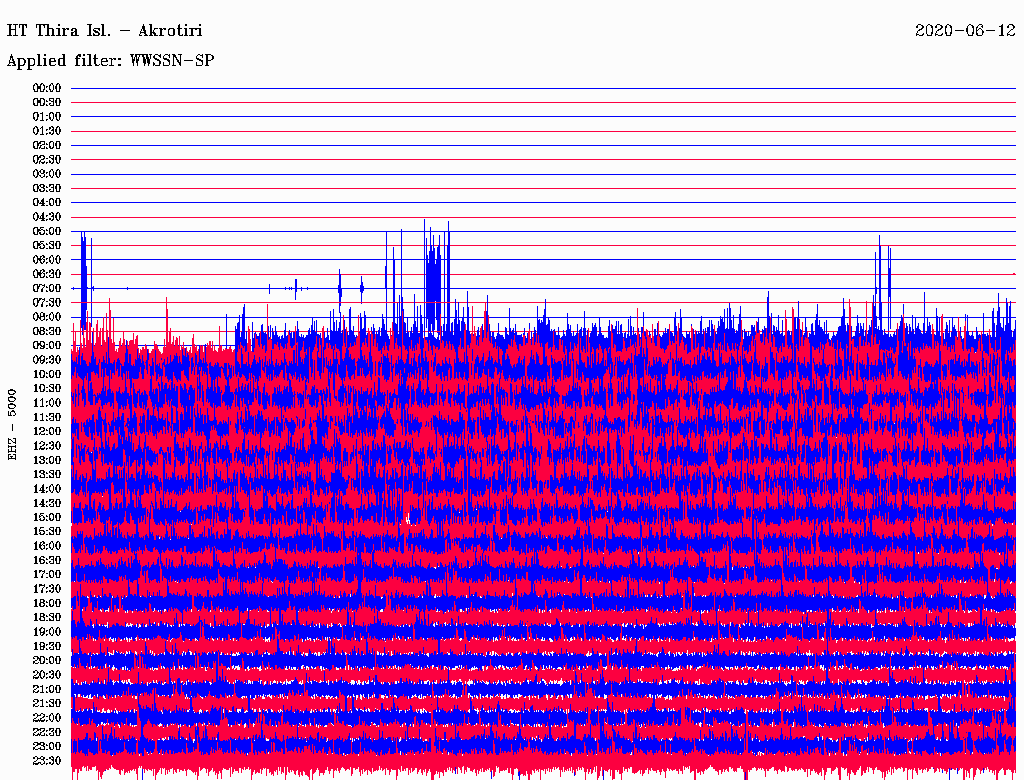1024x780 pixels.
Task: Select the 02:30 time label
Action: click(47, 160)
